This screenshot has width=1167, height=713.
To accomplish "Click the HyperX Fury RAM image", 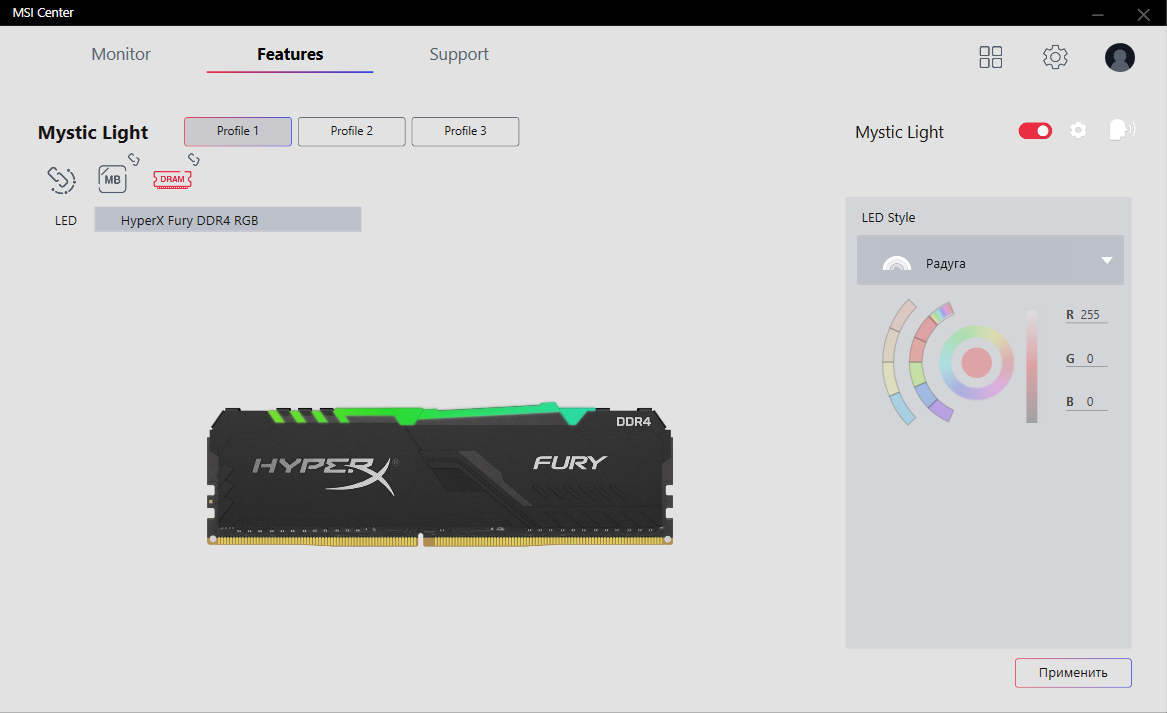I will 440,474.
